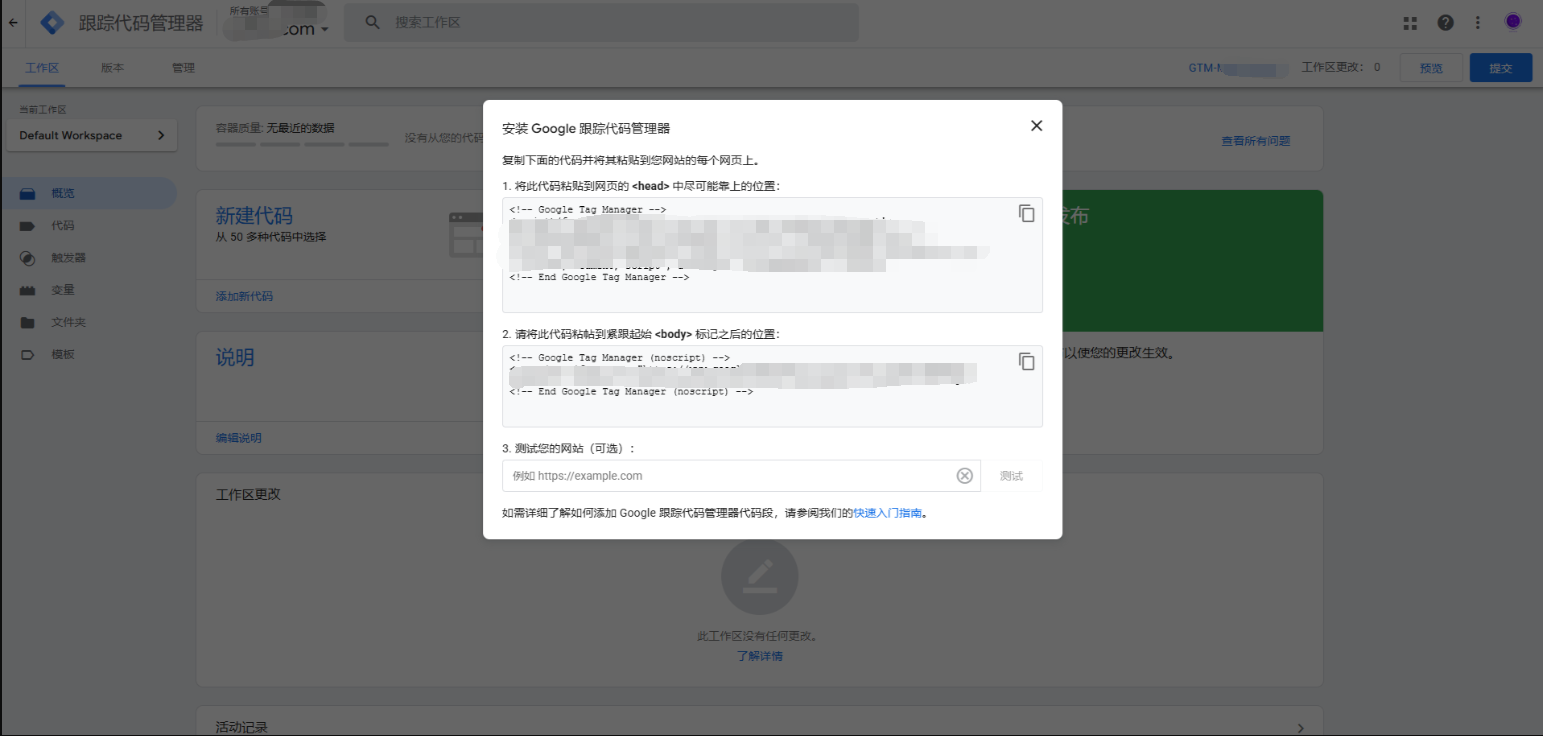1543x736 pixels.
Task: Open the three-dot more options menu
Action: click(x=1478, y=22)
